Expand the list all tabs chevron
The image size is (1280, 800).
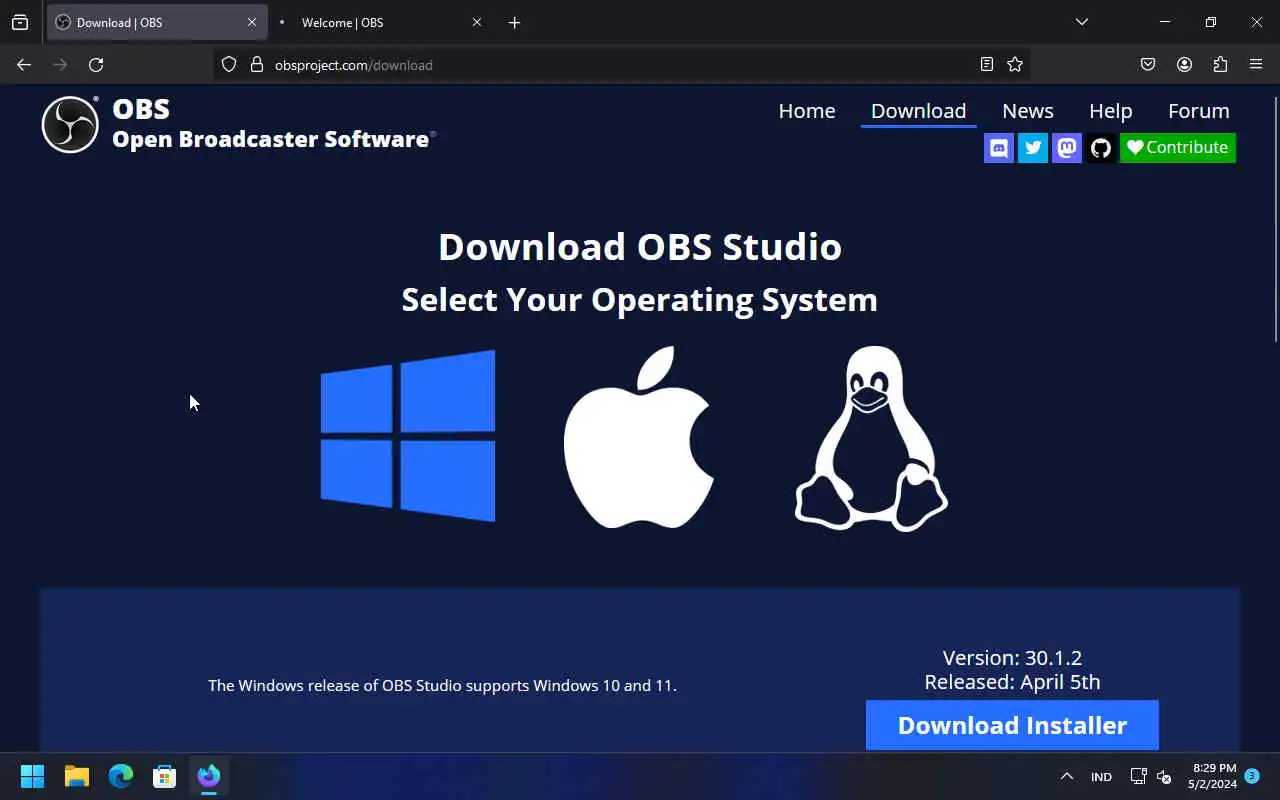click(x=1082, y=22)
